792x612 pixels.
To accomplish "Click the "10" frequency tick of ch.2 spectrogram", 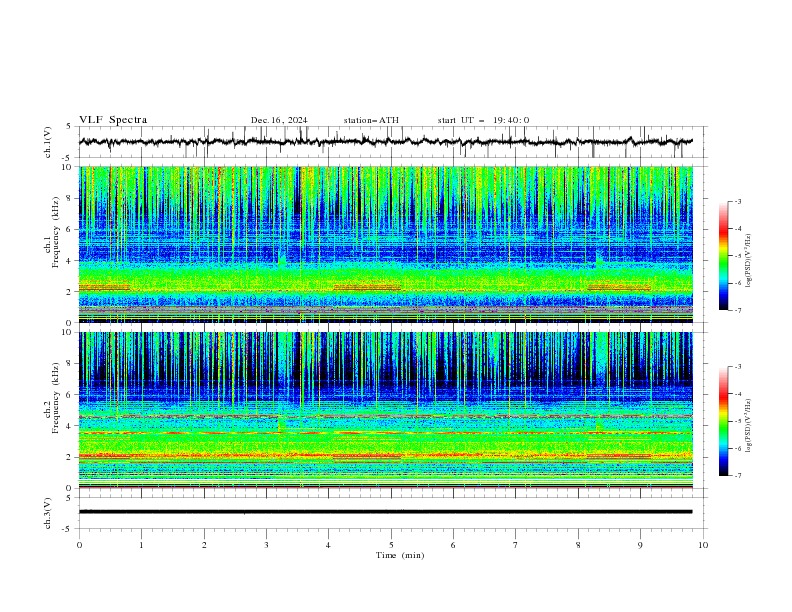I will click(68, 332).
